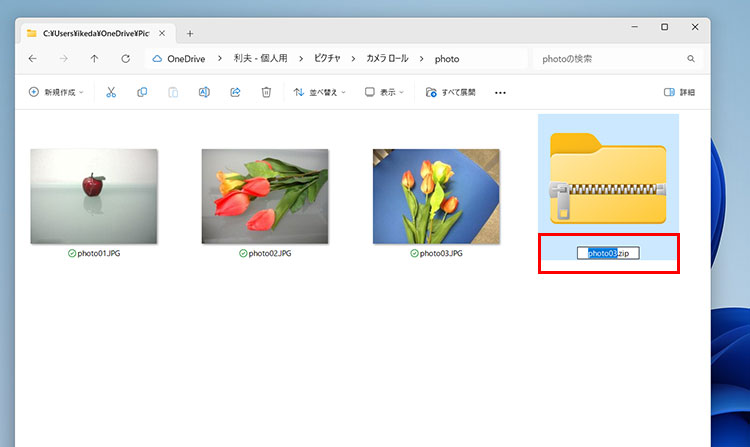
Task: Open the 並べ替え sort dropdown
Action: point(320,92)
